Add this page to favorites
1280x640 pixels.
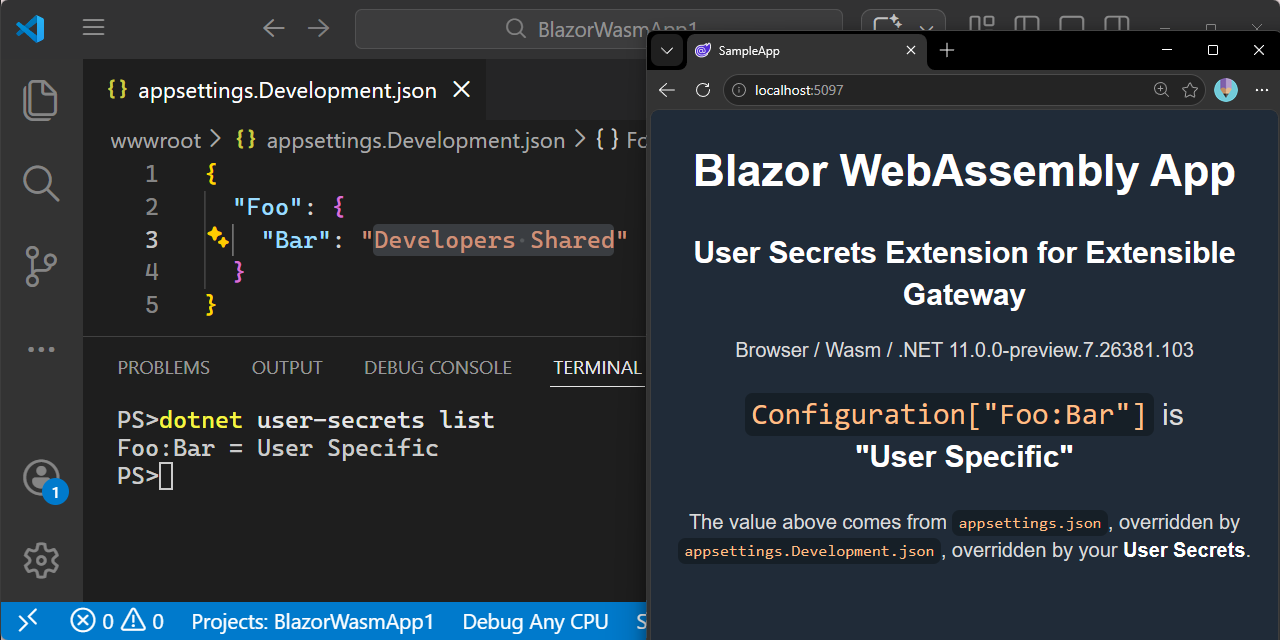click(1190, 90)
